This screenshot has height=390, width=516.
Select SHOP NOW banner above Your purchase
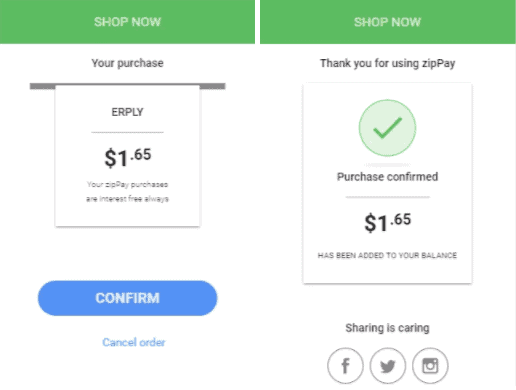(x=127, y=22)
